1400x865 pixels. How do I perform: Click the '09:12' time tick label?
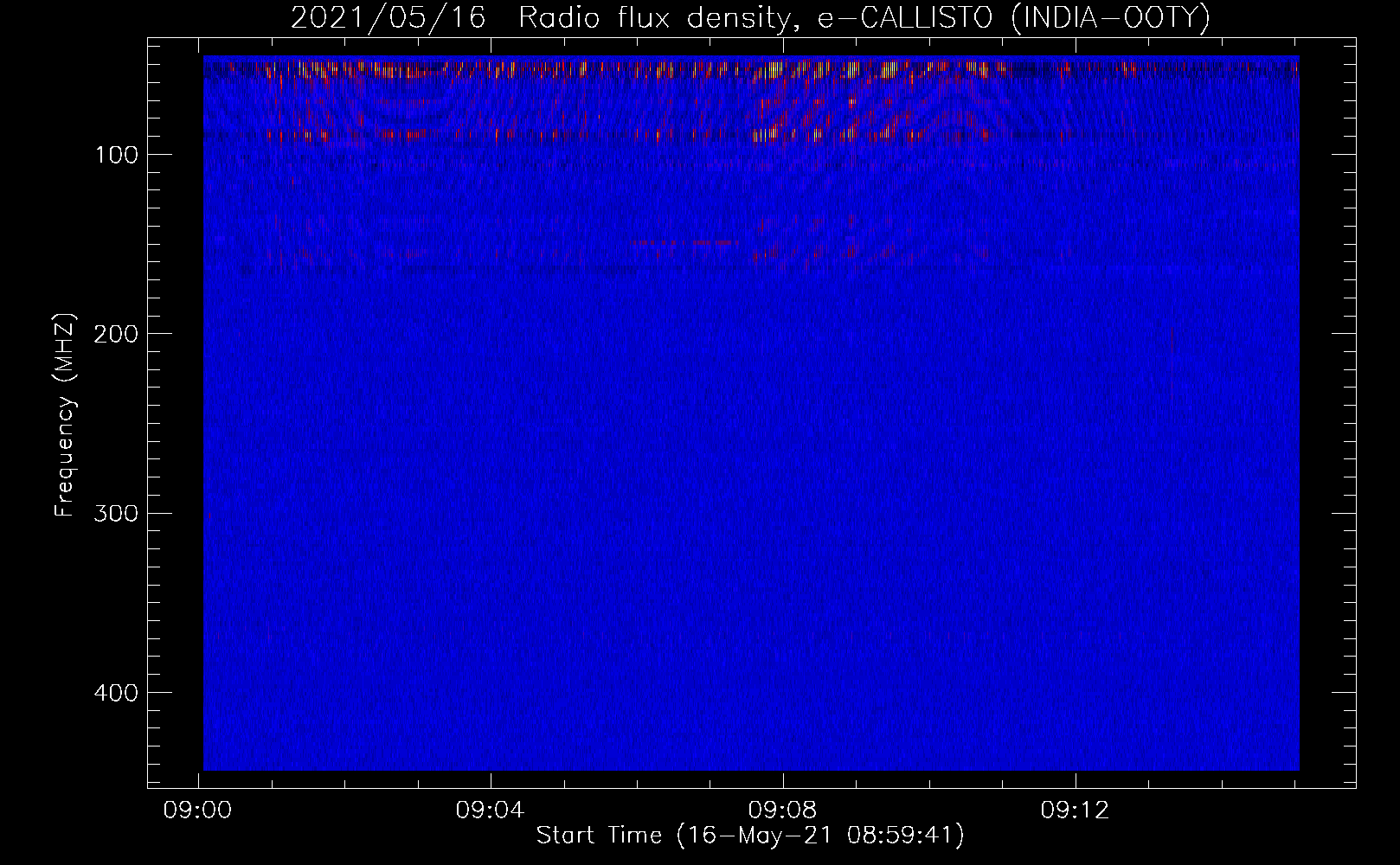pos(1075,811)
